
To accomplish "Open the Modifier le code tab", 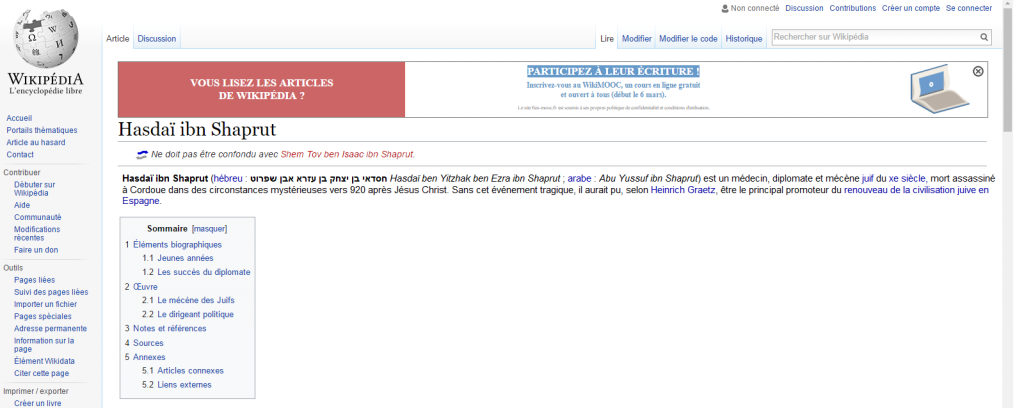I will tap(688, 39).
